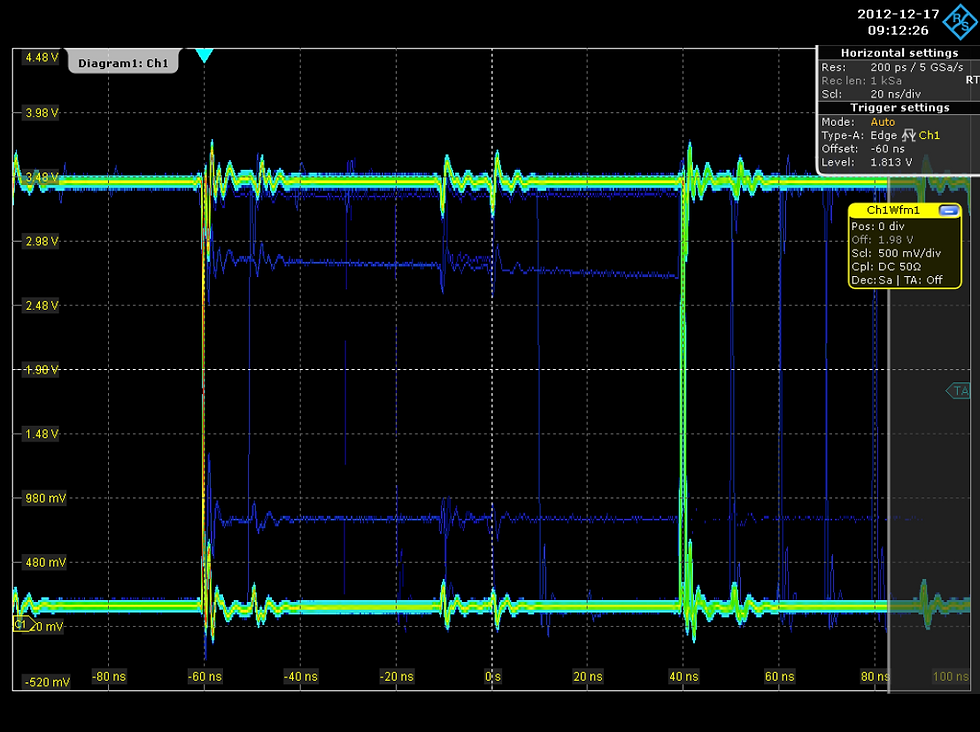Click Off: 1.98 V in Ch1Wfm1
The height and width of the screenshot is (732, 980).
click(882, 239)
